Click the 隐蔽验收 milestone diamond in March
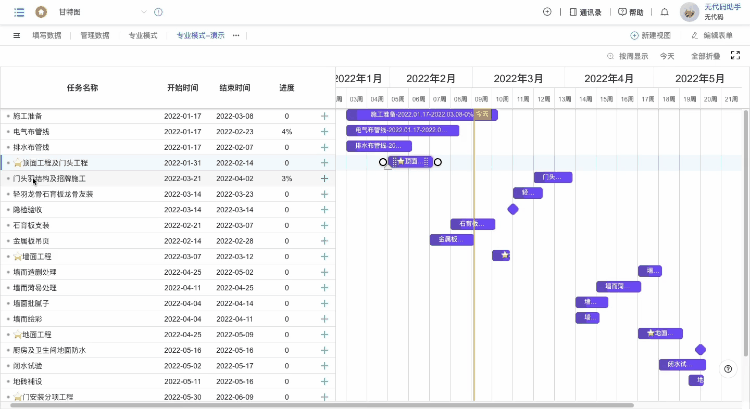This screenshot has height=409, width=750. 513,209
